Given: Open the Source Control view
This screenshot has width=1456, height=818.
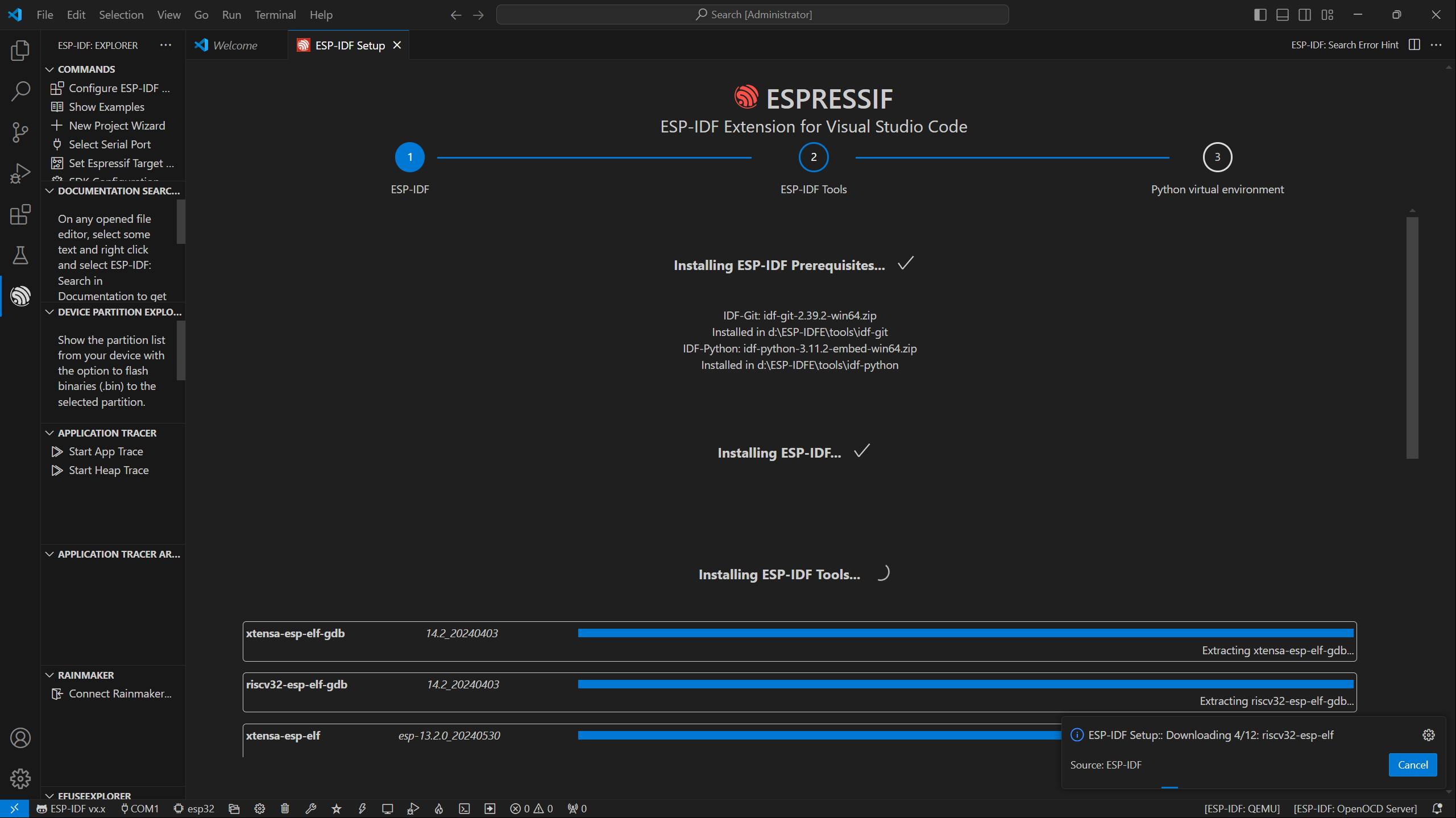Looking at the screenshot, I should click(x=20, y=132).
